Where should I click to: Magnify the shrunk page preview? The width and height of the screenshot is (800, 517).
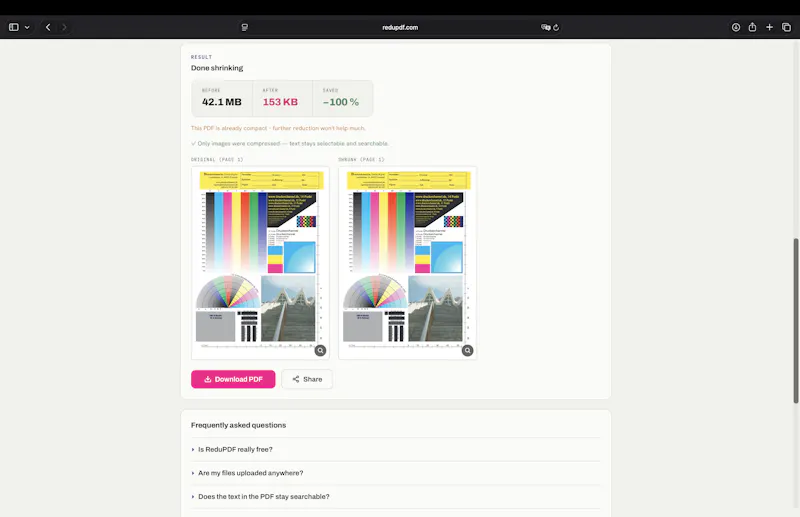coord(467,351)
